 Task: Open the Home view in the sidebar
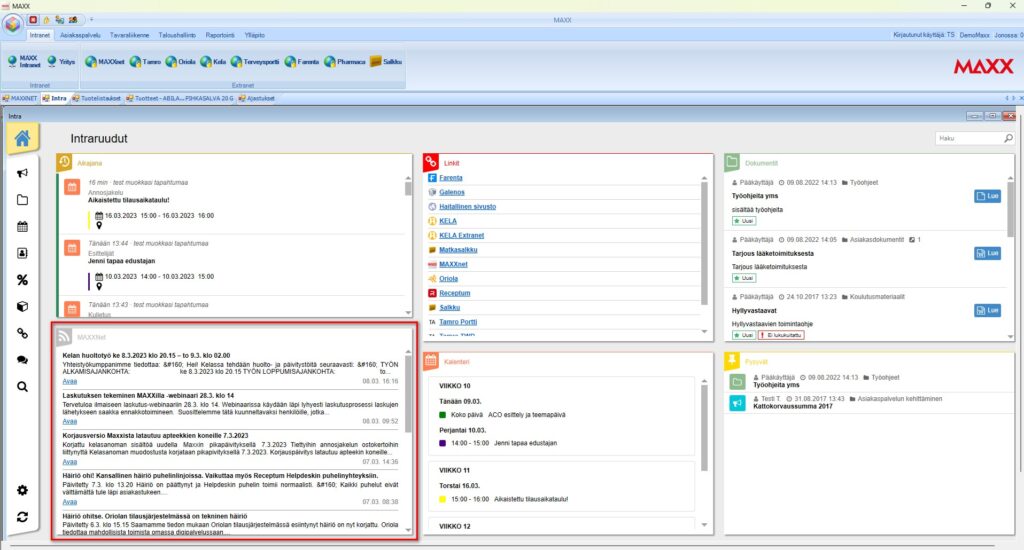(22, 138)
